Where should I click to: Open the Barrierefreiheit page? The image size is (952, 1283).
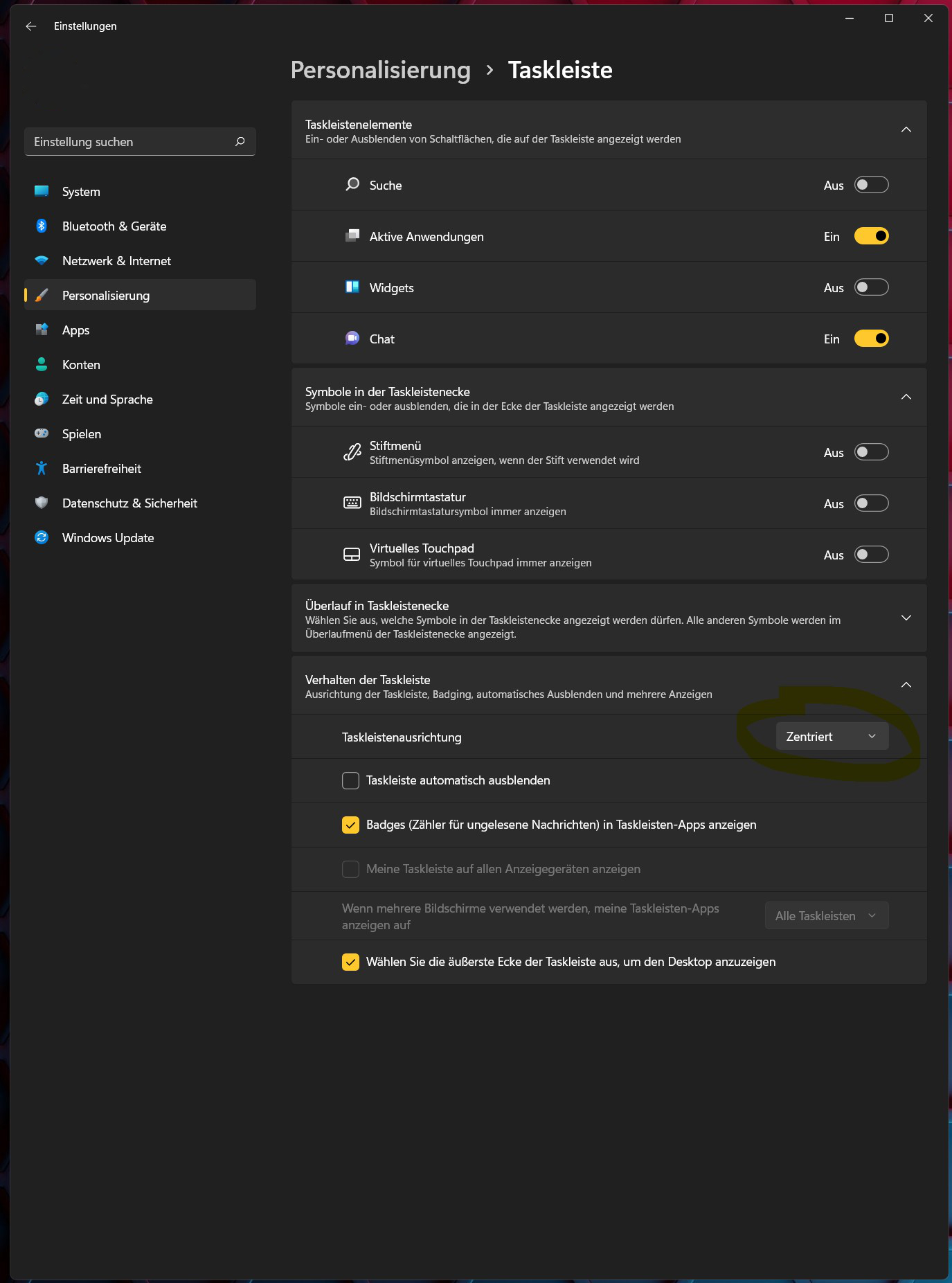140,468
